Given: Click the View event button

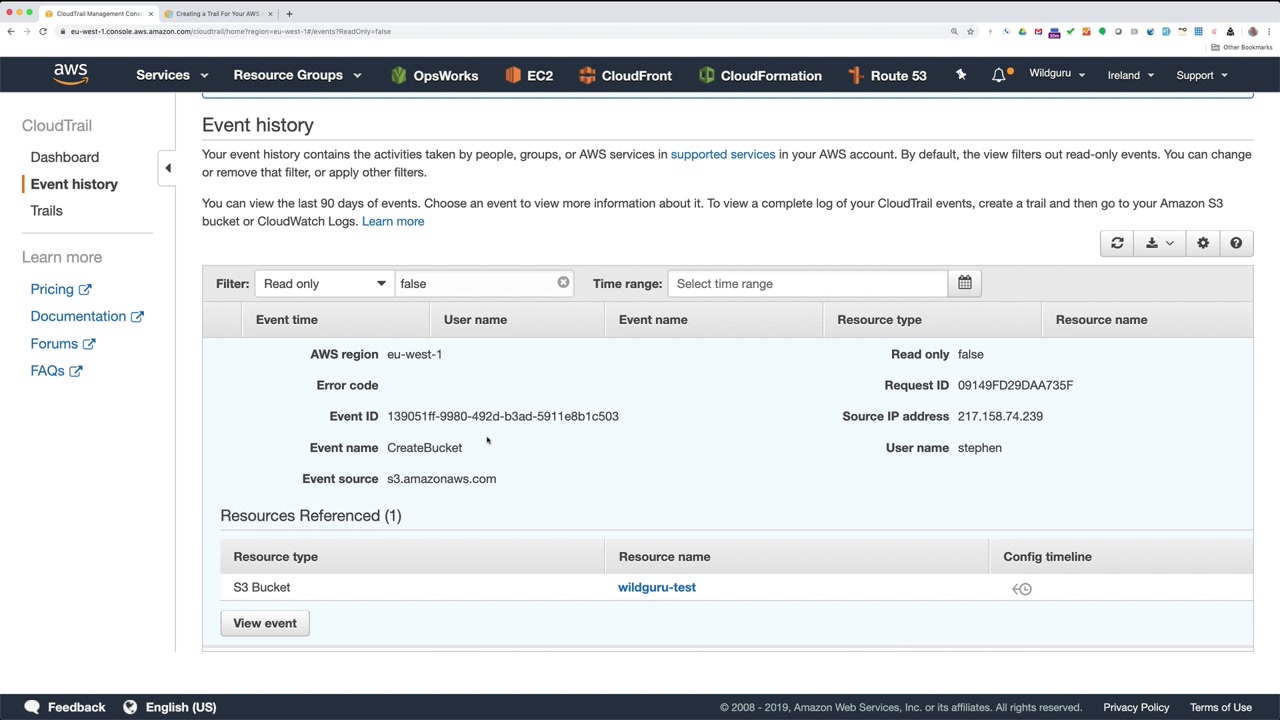Looking at the screenshot, I should click(265, 623).
